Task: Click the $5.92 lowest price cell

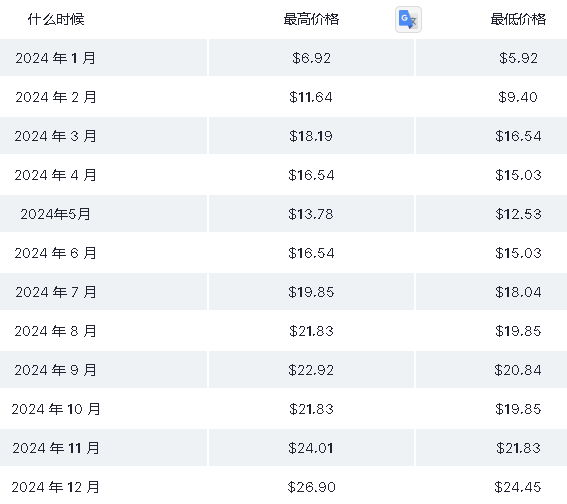Action: 518,58
